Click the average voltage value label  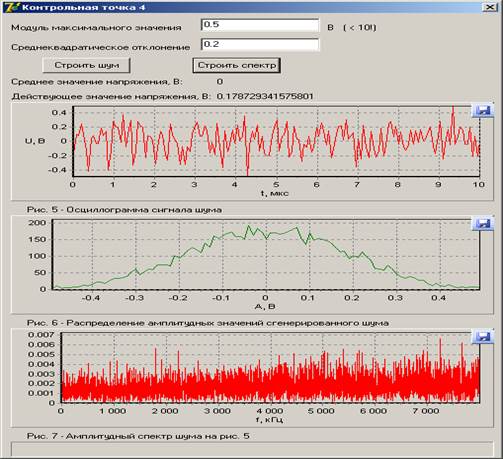coord(97,82)
